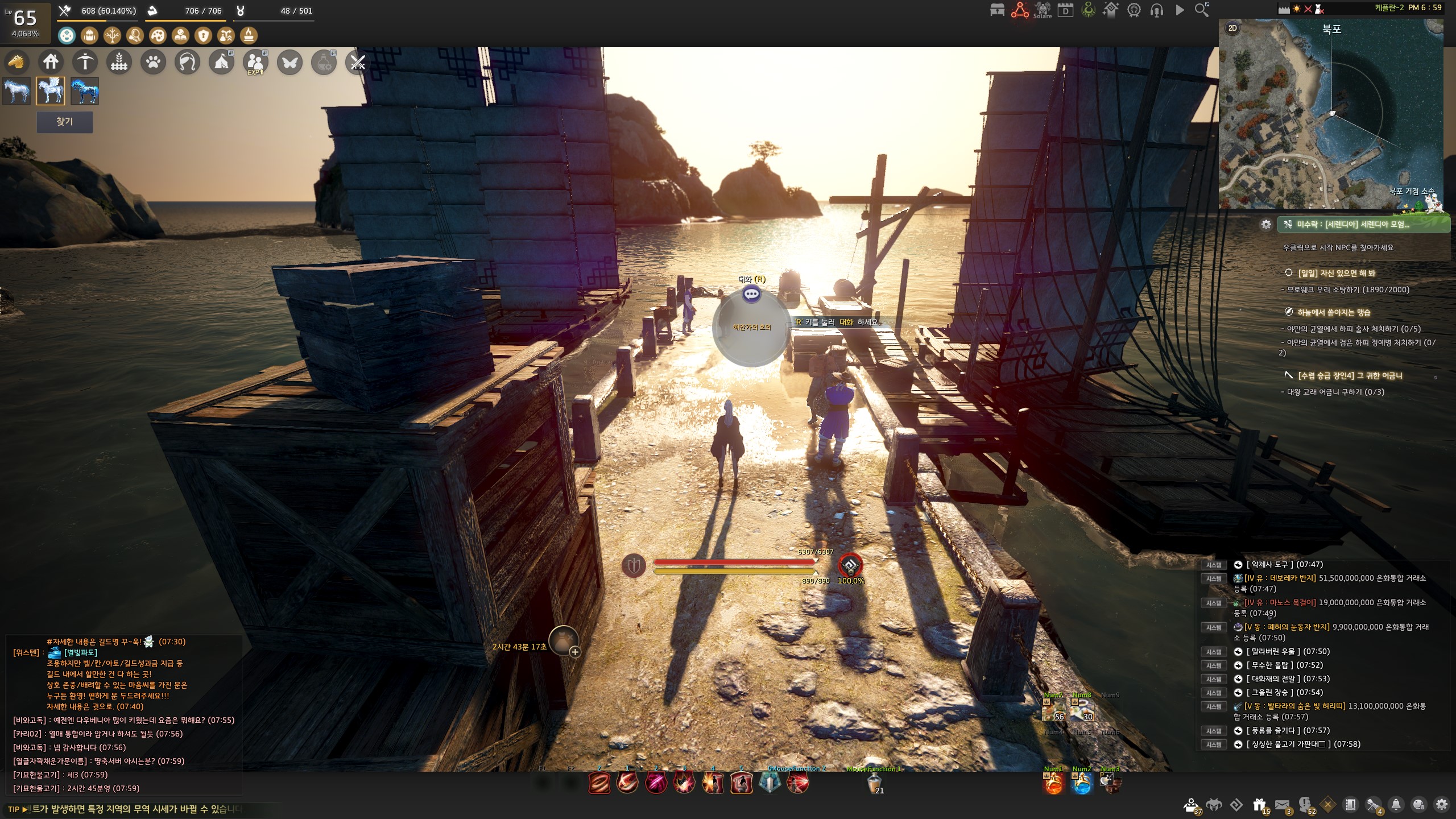
Task: Click the potion quick slot with count 21
Action: click(875, 783)
